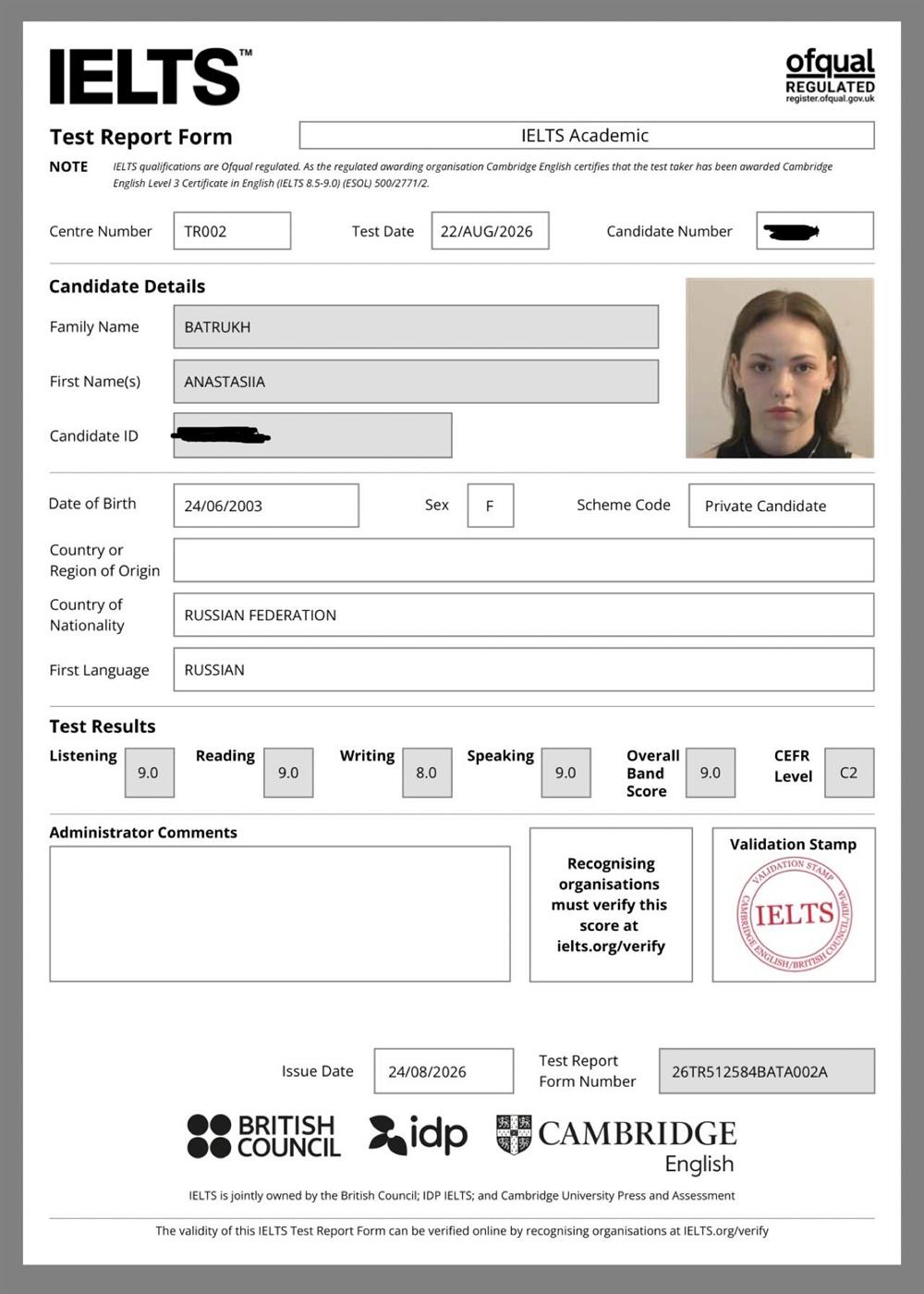The height and width of the screenshot is (1294, 924).
Task: Click the Date of Birth field 24/06/2003
Action: pyautogui.click(x=266, y=506)
